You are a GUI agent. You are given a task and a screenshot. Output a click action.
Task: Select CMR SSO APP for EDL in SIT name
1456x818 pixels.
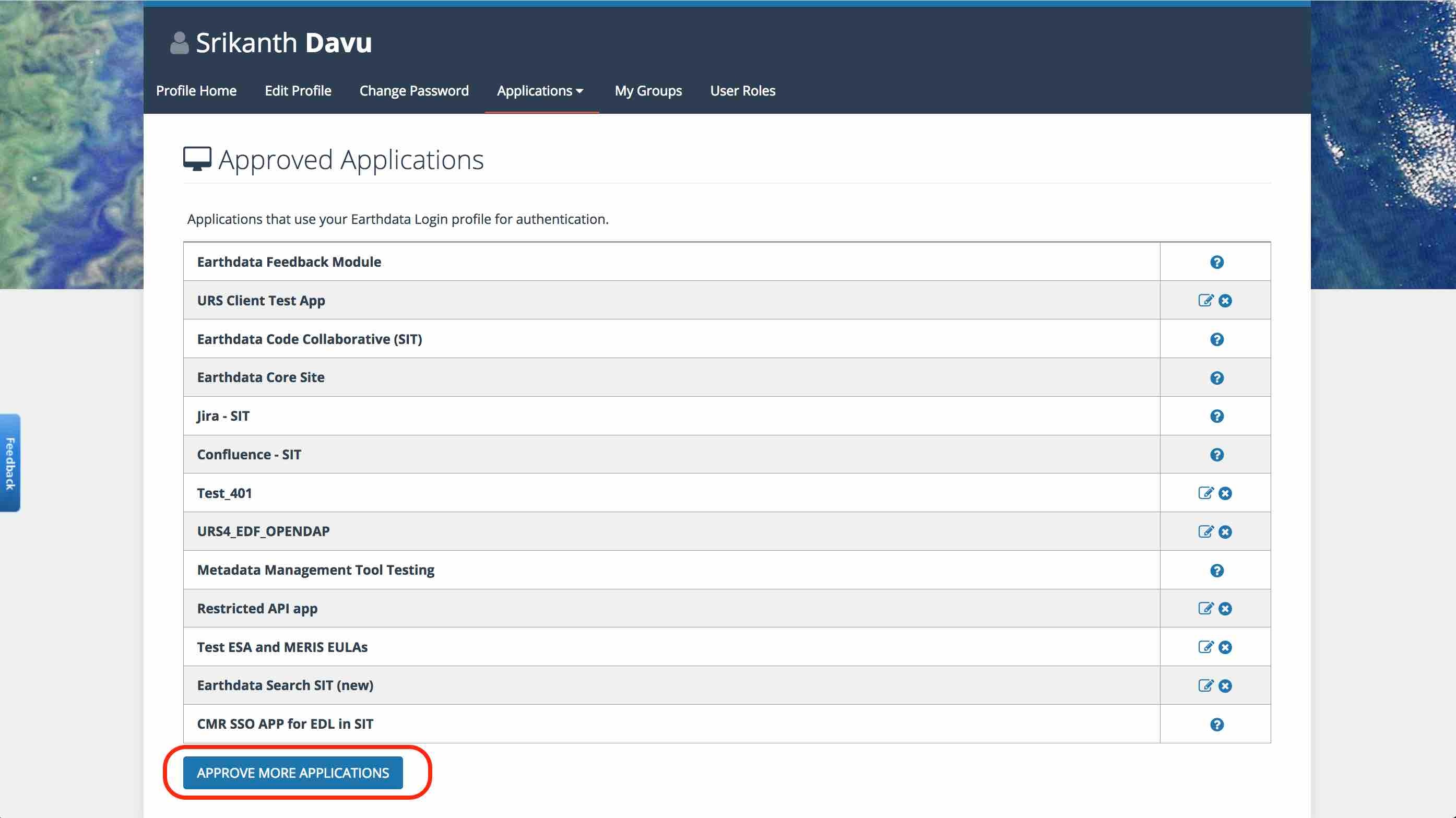coord(285,724)
